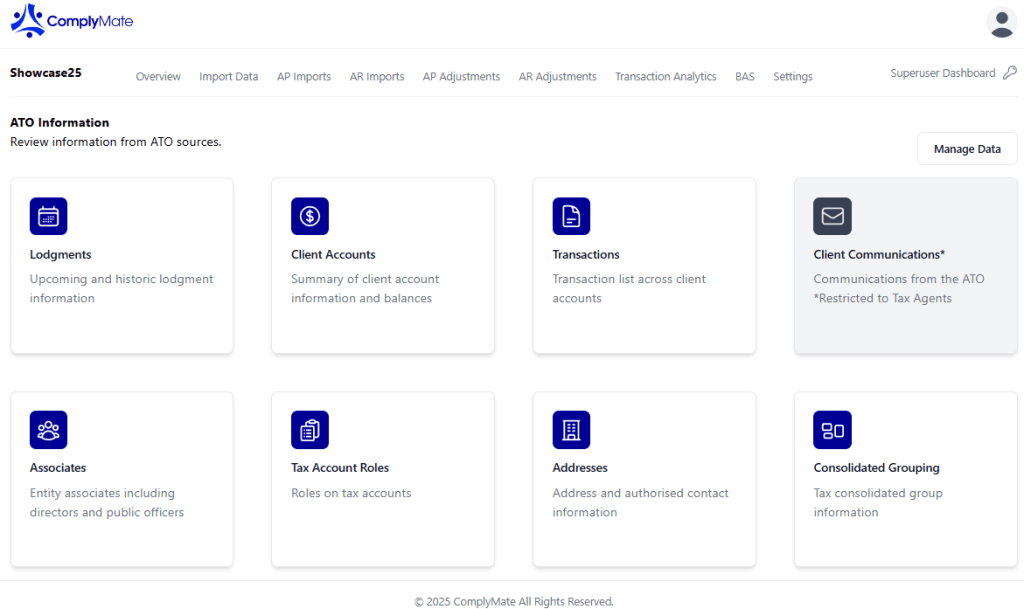Click the Client Communications envelope icon
1024x609 pixels.
tap(832, 216)
